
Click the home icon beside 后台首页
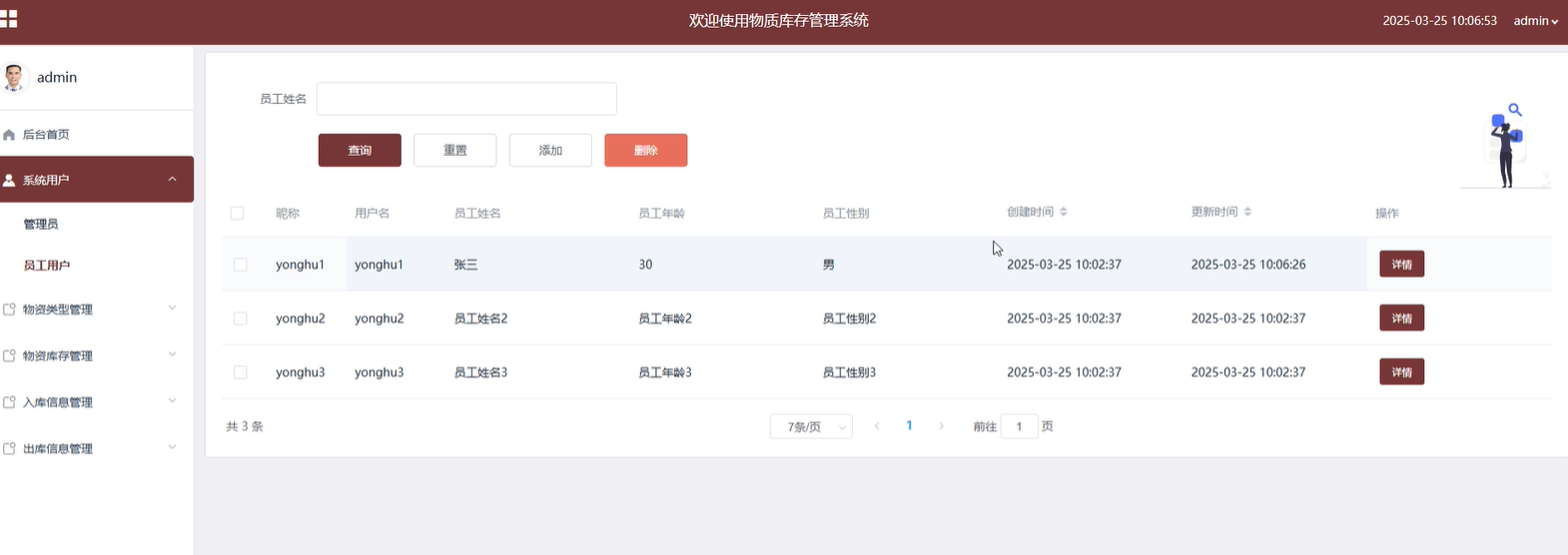click(9, 135)
